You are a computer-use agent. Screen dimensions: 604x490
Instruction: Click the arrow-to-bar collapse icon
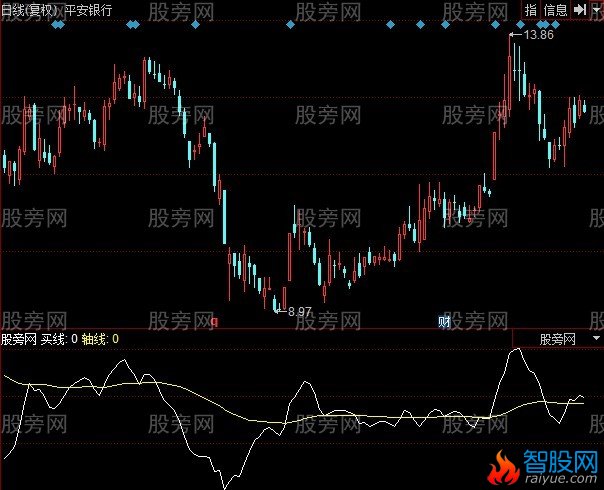pyautogui.click(x=580, y=10)
